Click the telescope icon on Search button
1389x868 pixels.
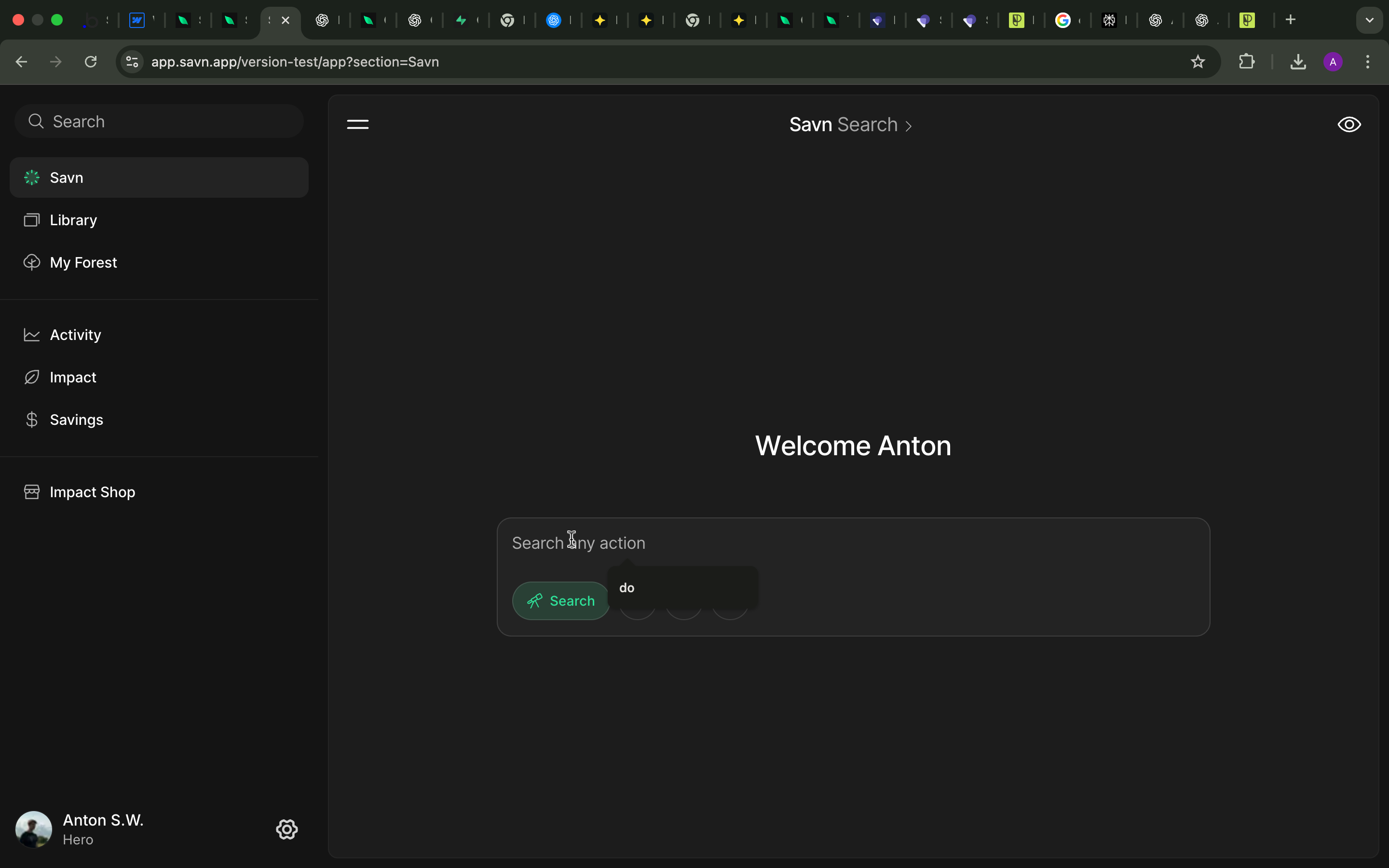pos(535,600)
